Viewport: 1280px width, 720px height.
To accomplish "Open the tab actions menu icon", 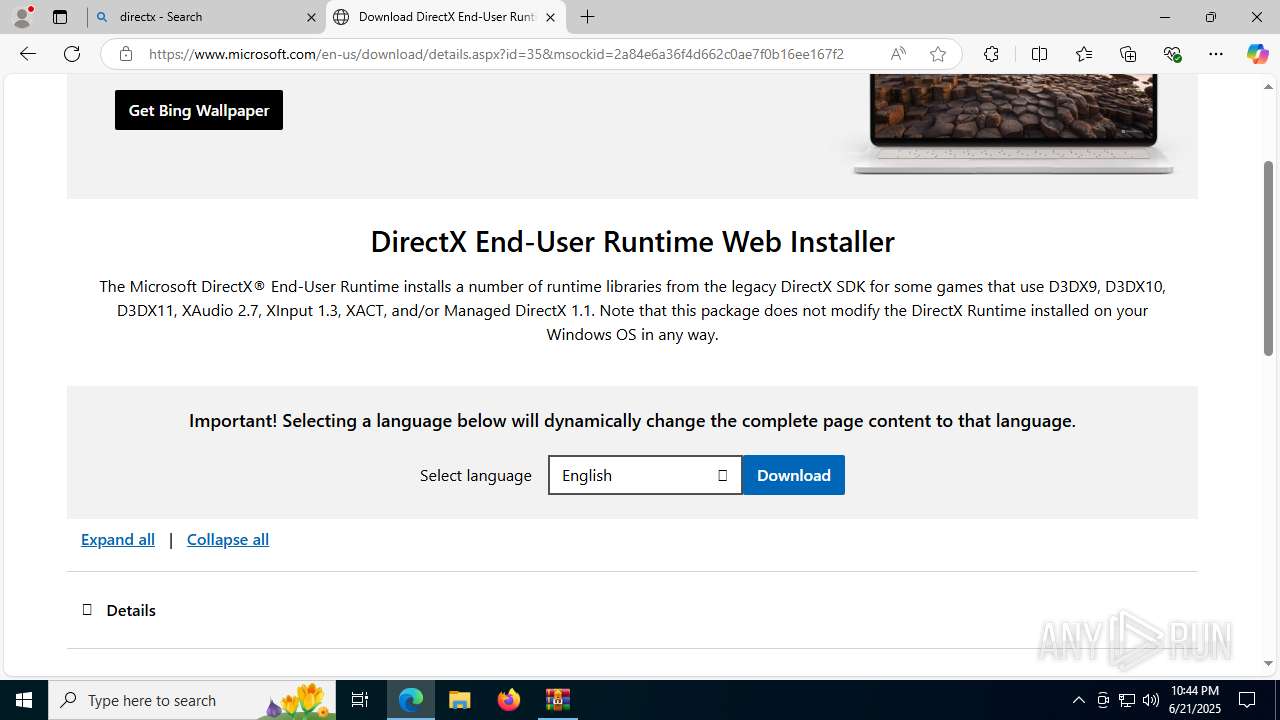I will click(60, 17).
